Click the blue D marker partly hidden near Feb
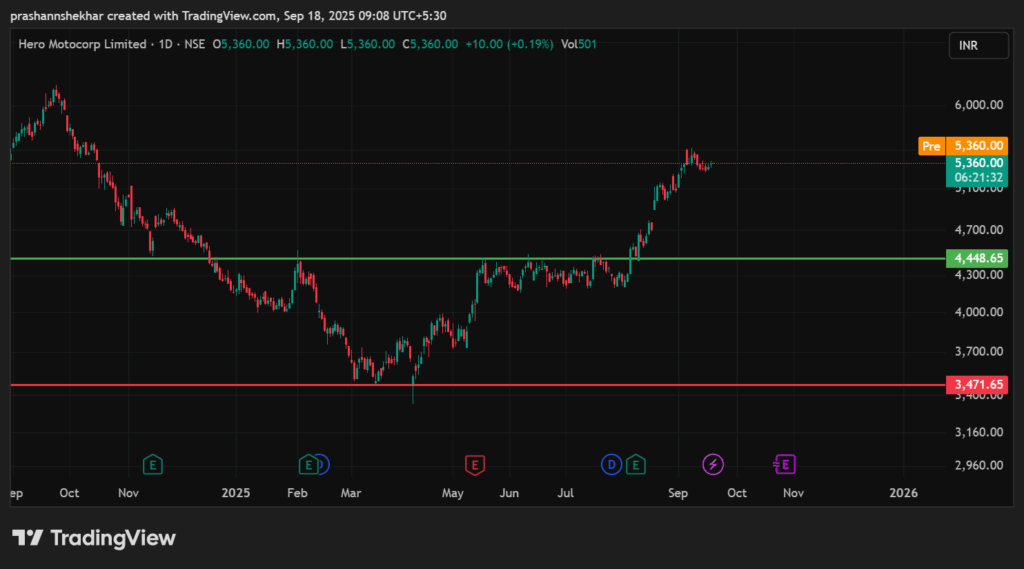The image size is (1024, 569). (x=324, y=464)
